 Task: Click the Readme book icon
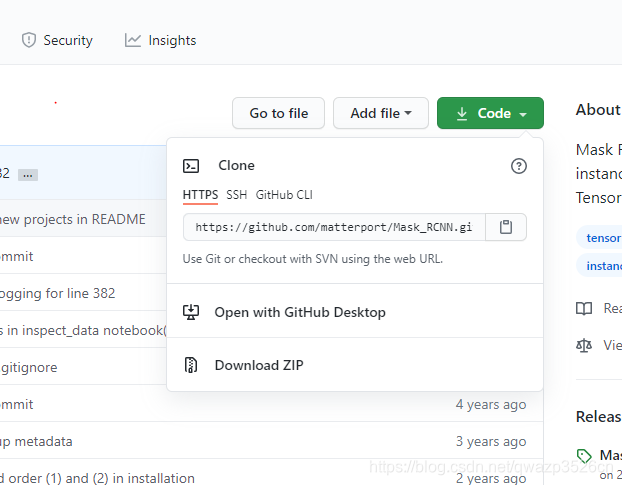click(x=584, y=308)
